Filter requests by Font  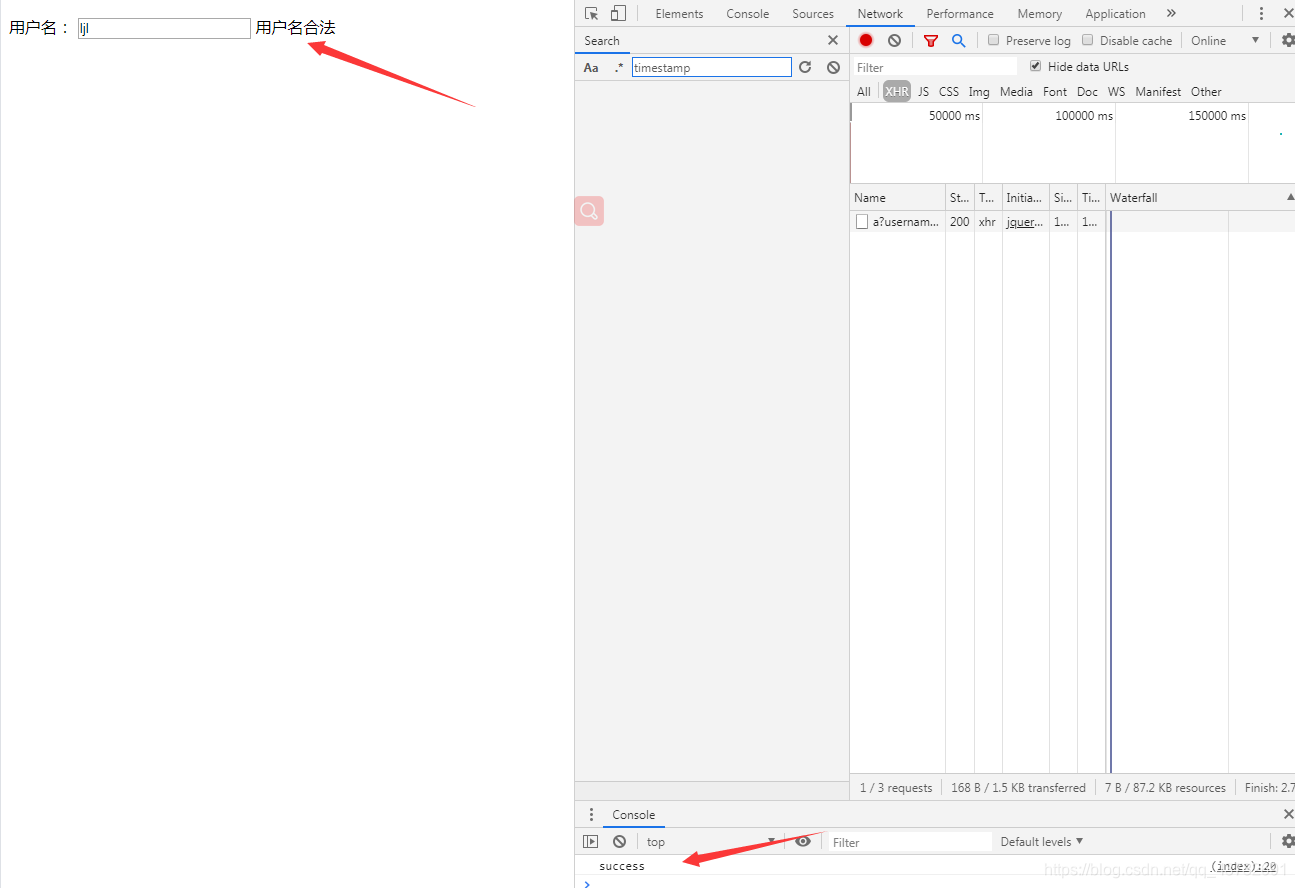point(1055,91)
